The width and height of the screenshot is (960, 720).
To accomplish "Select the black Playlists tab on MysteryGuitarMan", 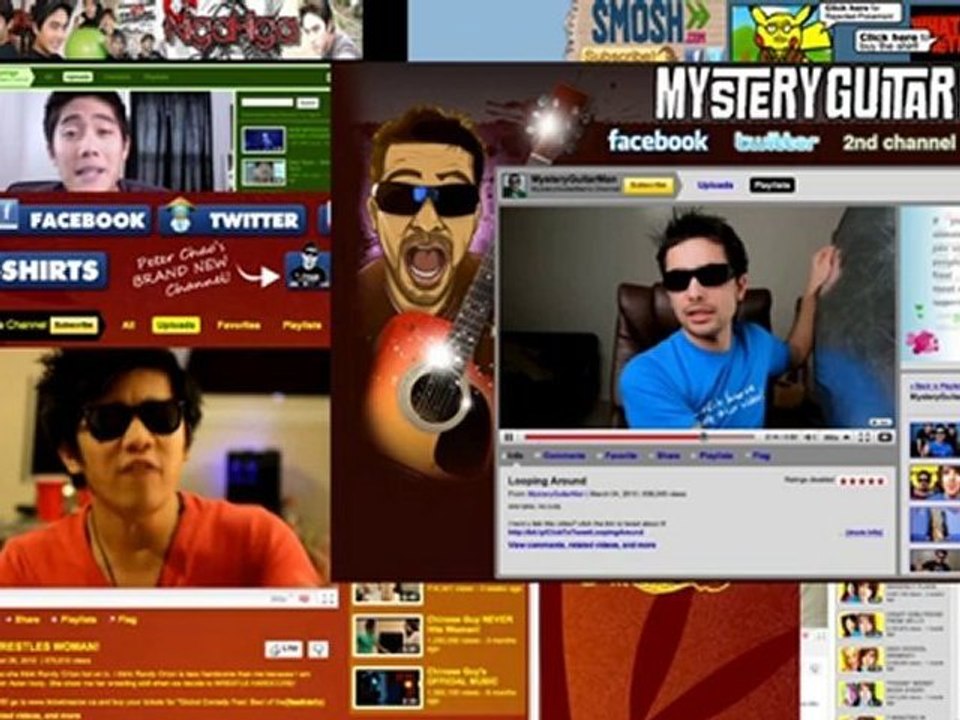I will coord(772,185).
